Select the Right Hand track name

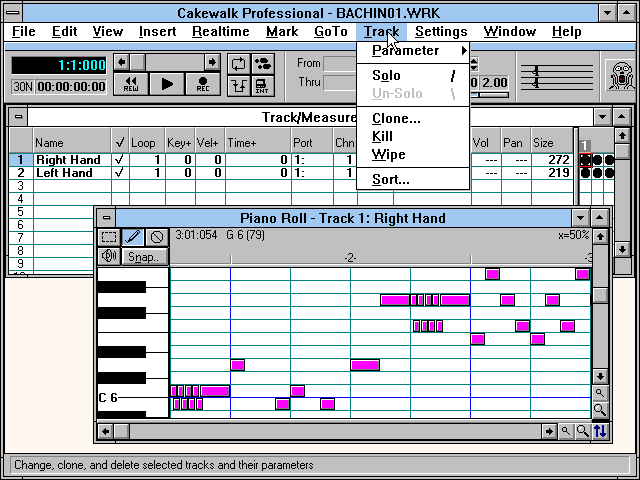(68, 160)
